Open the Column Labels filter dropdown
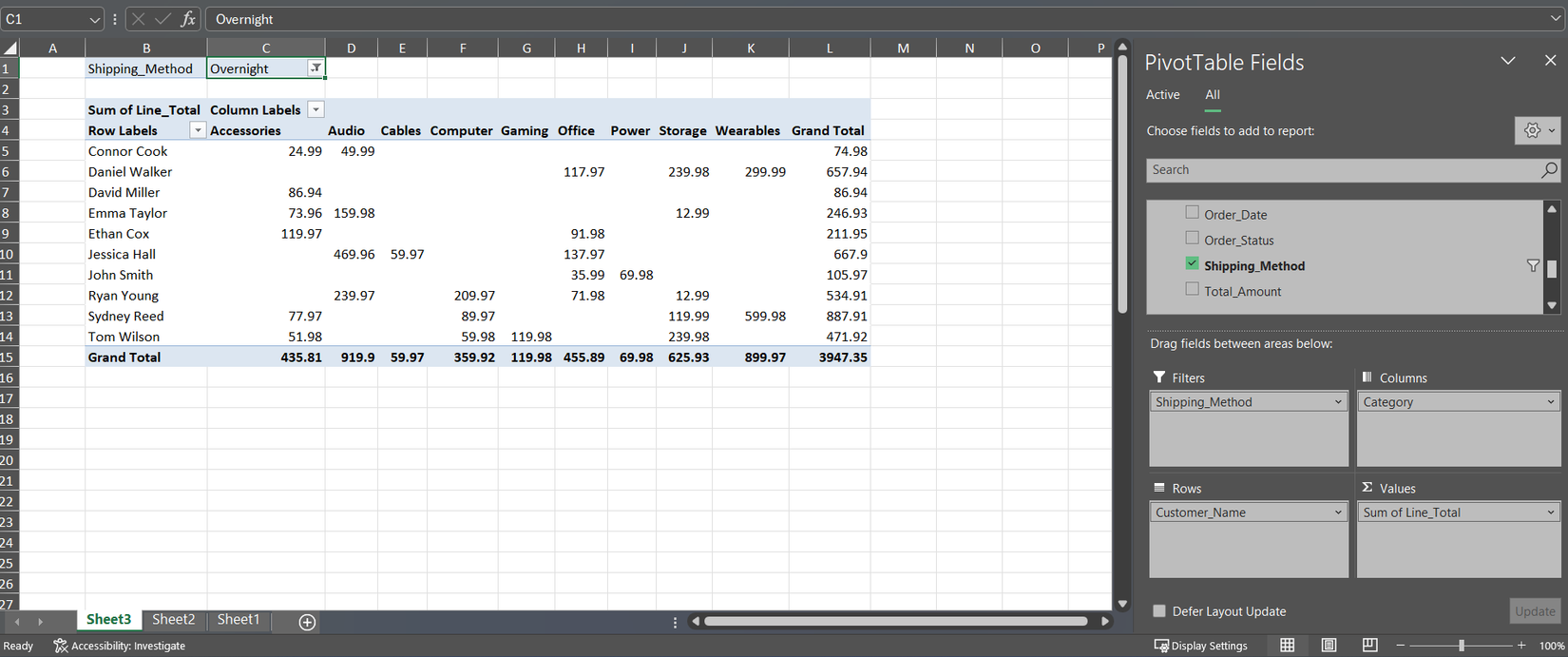1568x657 pixels. tap(316, 110)
